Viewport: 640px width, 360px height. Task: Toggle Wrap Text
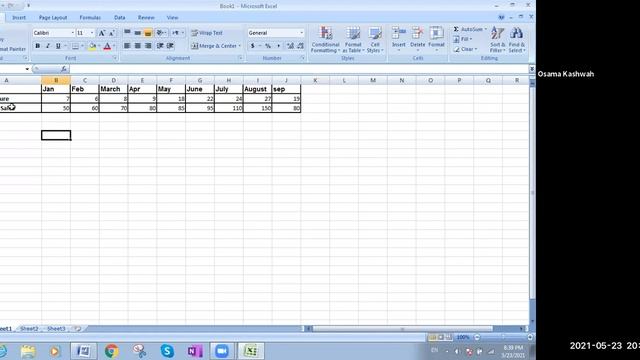click(x=207, y=33)
